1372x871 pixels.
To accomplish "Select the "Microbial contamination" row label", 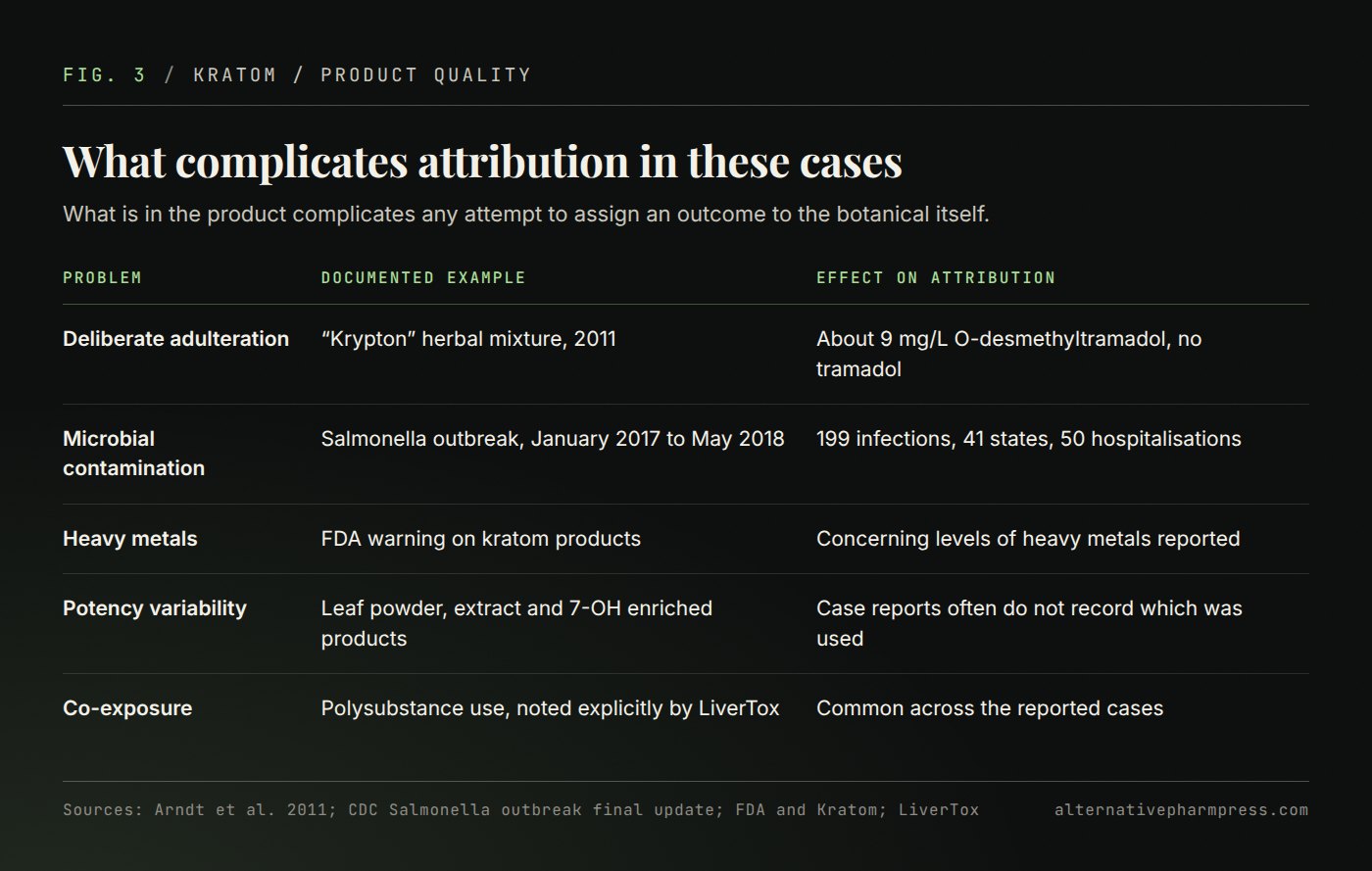I will click(133, 453).
